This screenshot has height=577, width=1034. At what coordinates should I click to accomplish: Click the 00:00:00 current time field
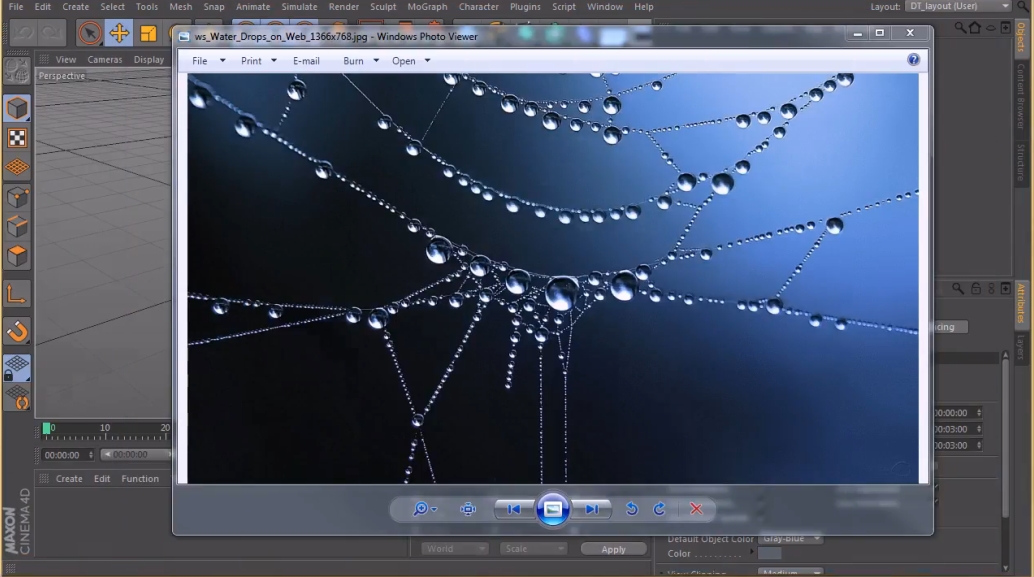(68, 455)
